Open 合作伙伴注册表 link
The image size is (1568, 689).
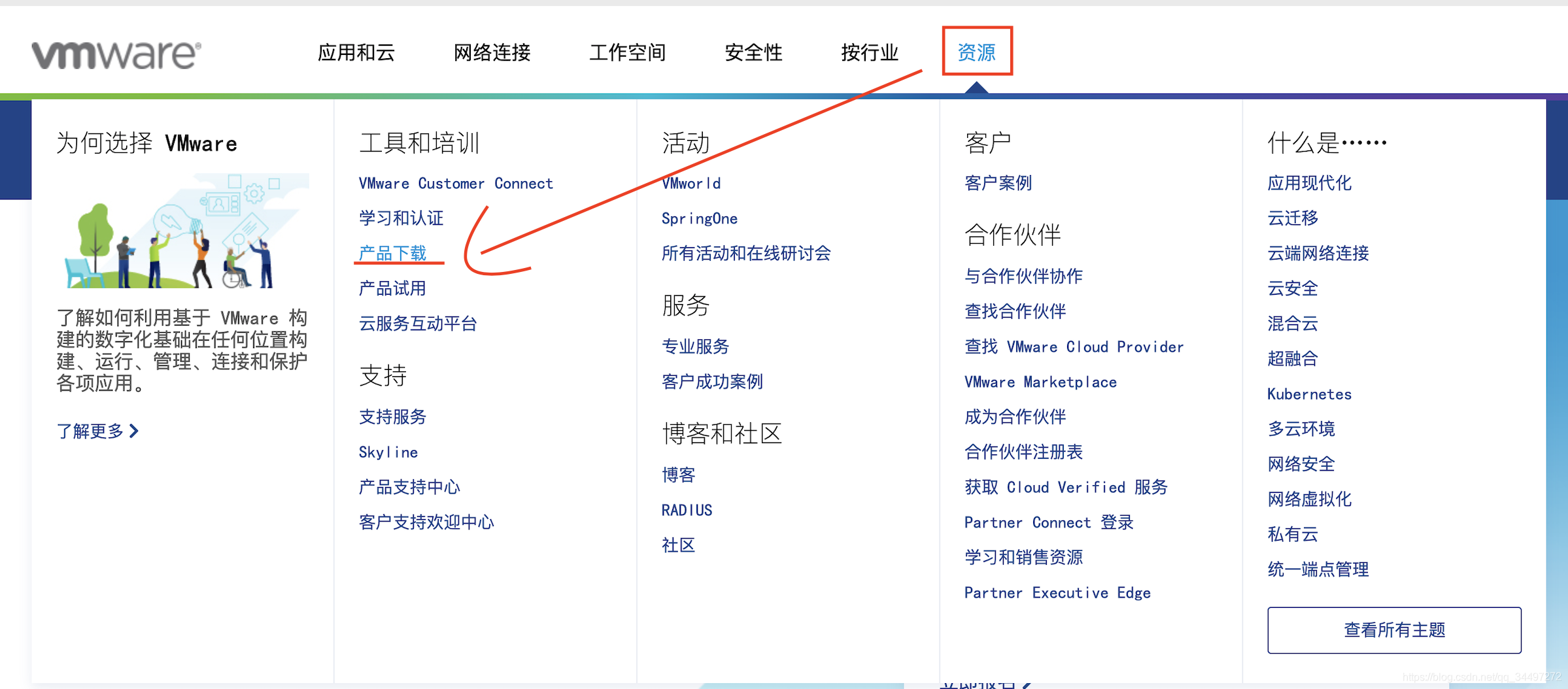click(1024, 452)
